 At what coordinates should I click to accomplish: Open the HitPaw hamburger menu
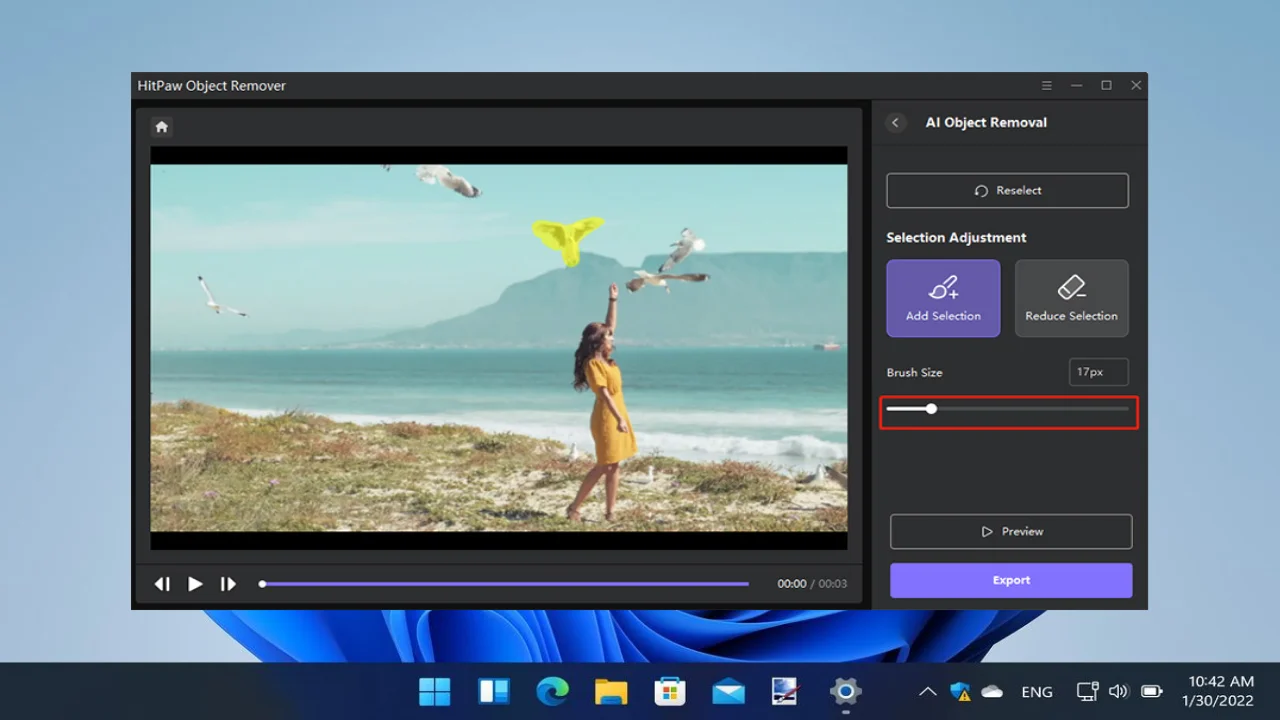point(1046,86)
